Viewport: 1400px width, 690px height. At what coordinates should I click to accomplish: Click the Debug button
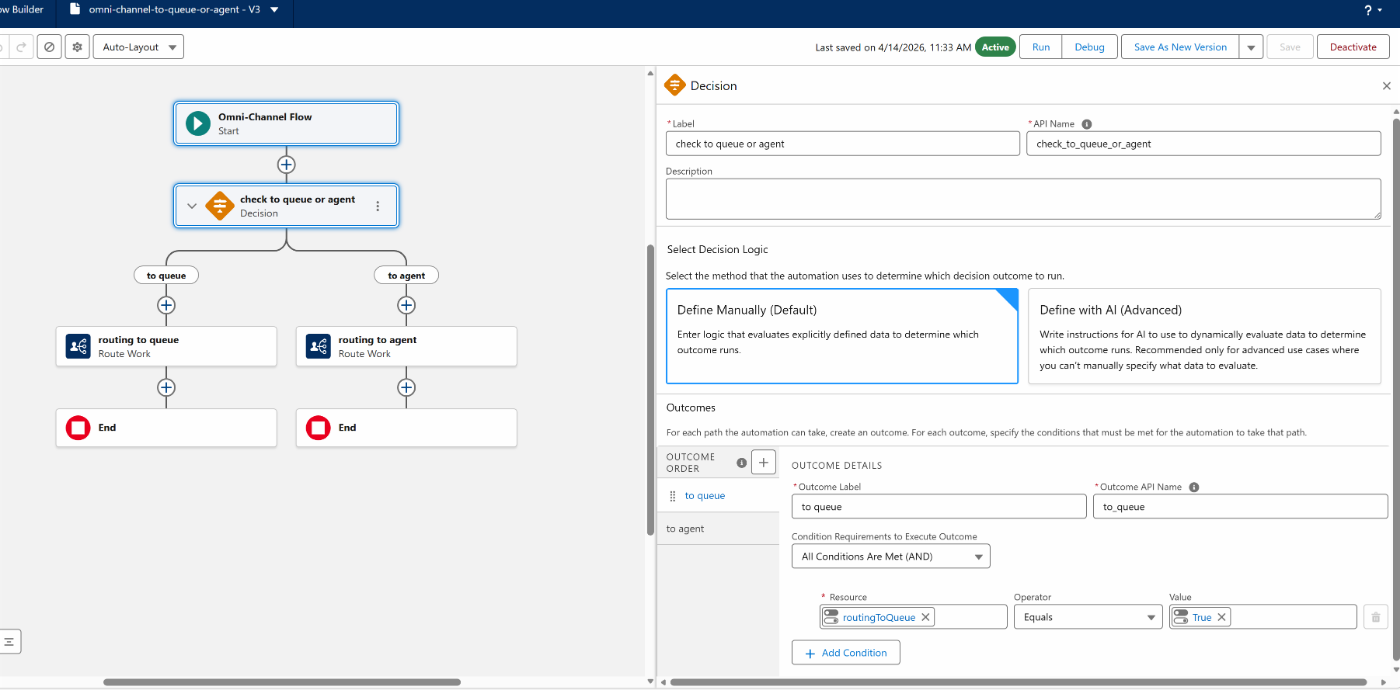coord(1089,47)
